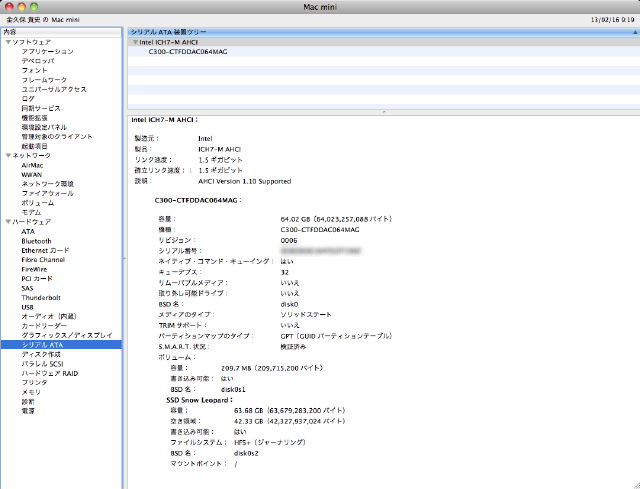This screenshot has width=640, height=489.
Task: Click the 64.02 GB capacity value
Action: click(x=336, y=219)
